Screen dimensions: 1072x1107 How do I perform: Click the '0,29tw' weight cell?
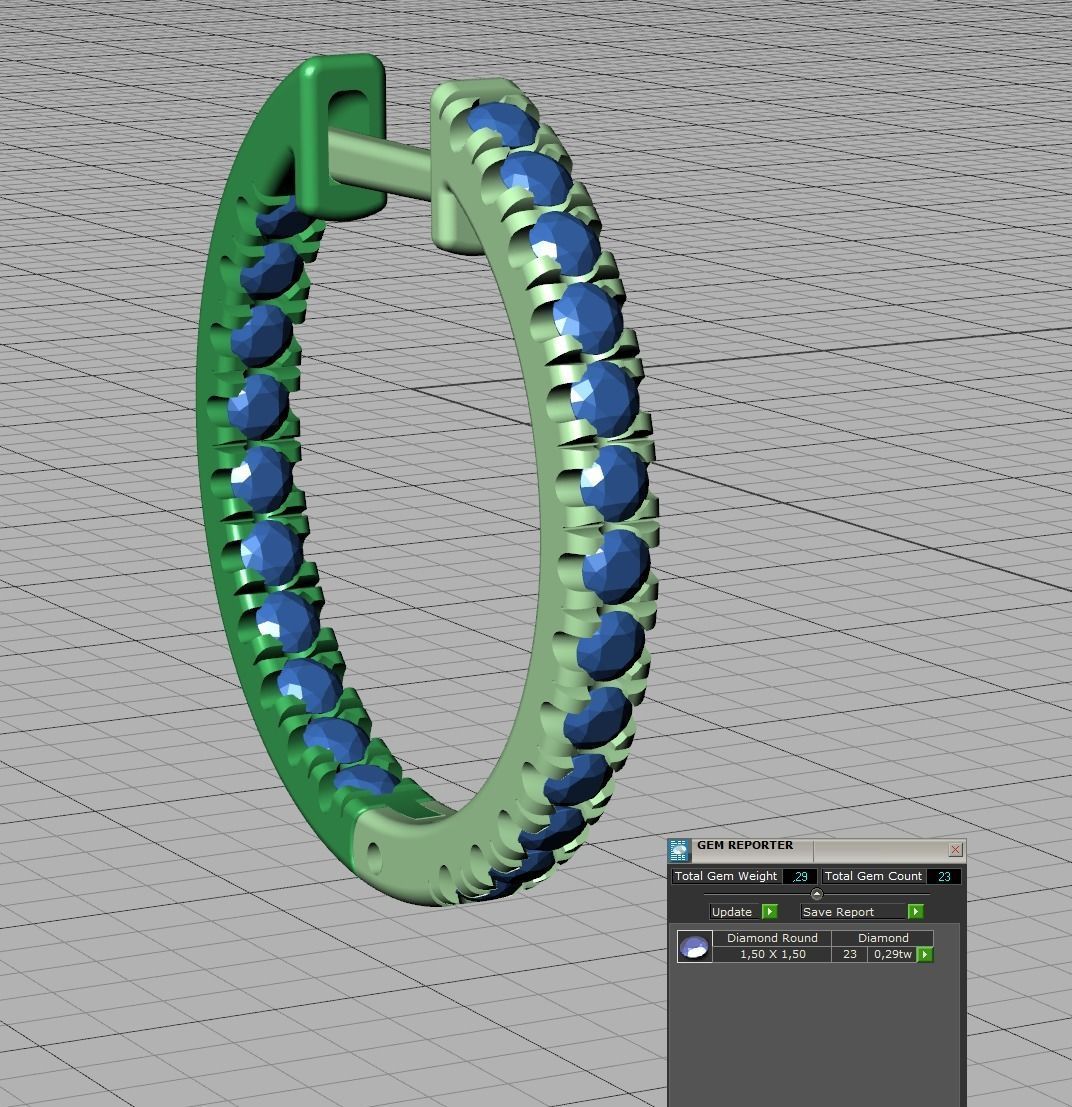point(893,954)
